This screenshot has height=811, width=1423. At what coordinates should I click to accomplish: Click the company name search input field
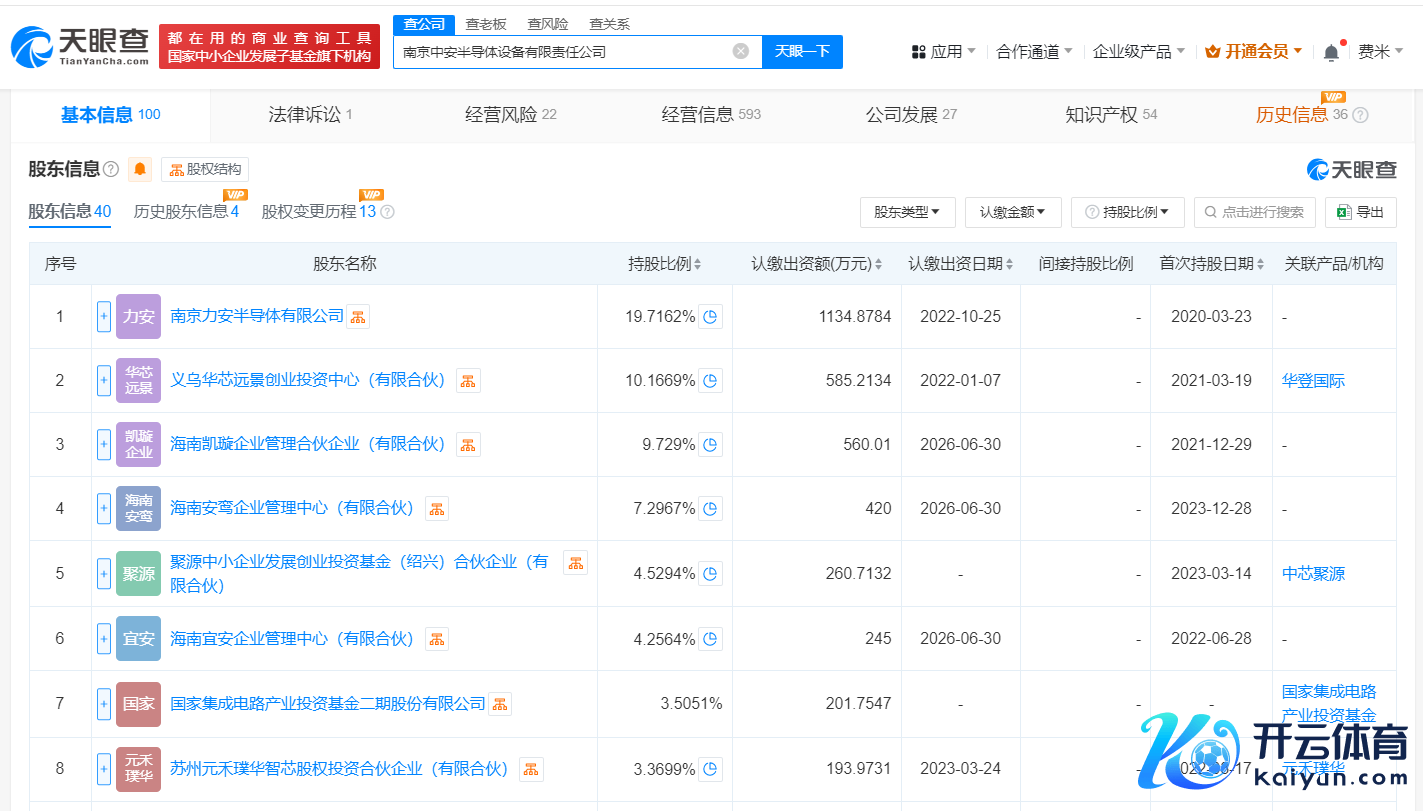point(565,51)
